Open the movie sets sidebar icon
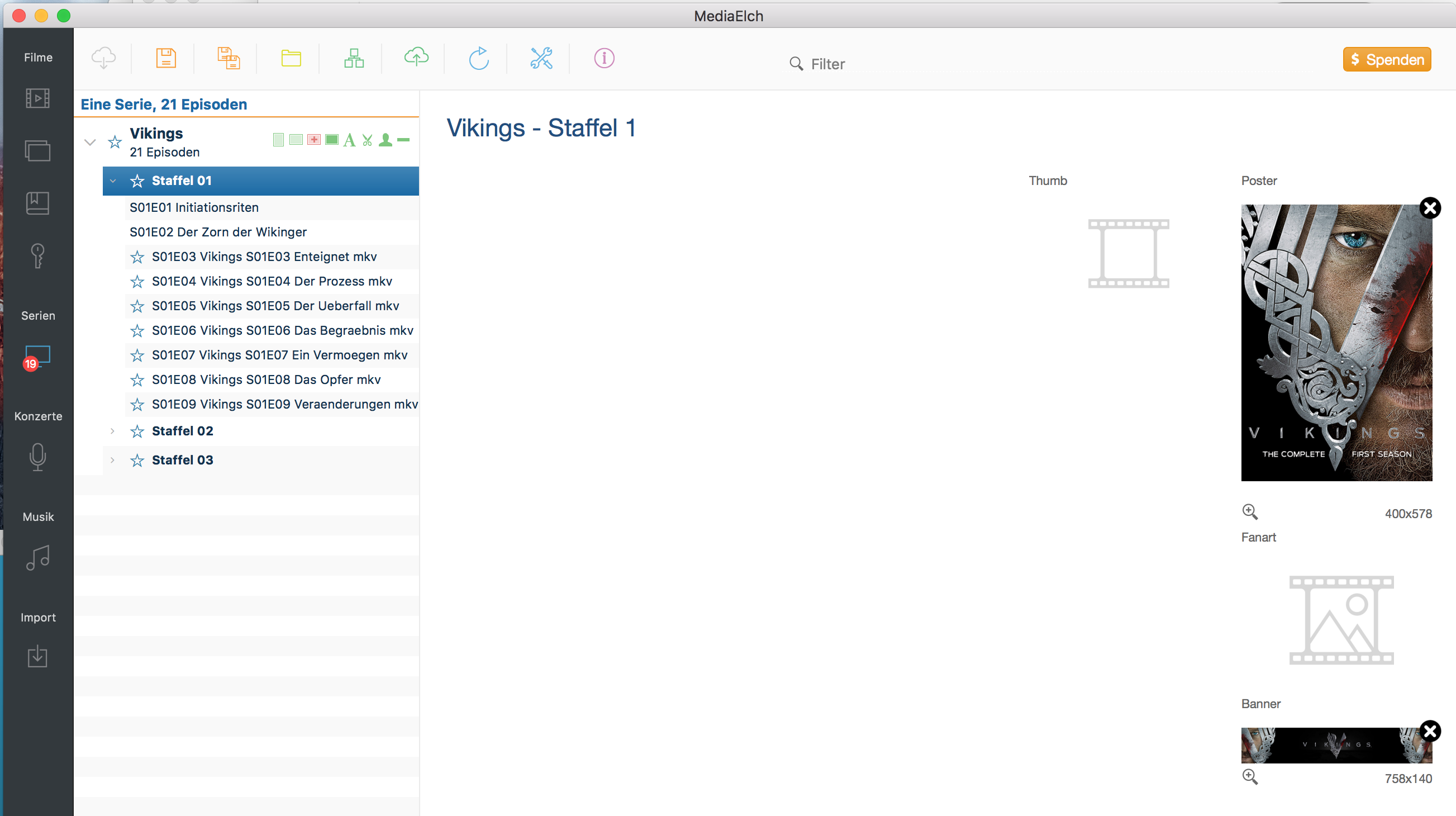Image resolution: width=1456 pixels, height=816 pixels. 38,150
